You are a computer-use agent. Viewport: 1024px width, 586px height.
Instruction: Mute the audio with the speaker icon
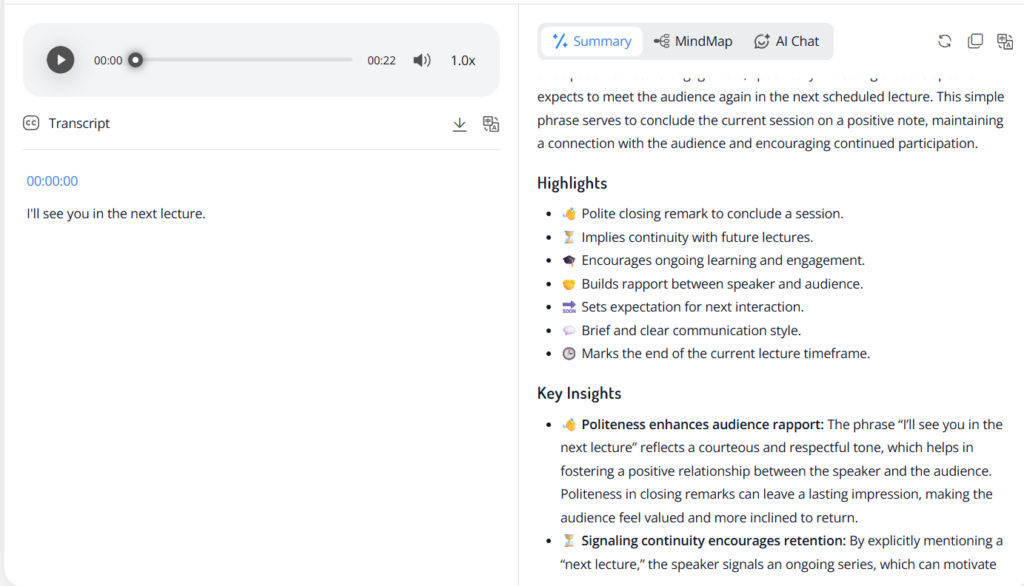pyautogui.click(x=422, y=60)
